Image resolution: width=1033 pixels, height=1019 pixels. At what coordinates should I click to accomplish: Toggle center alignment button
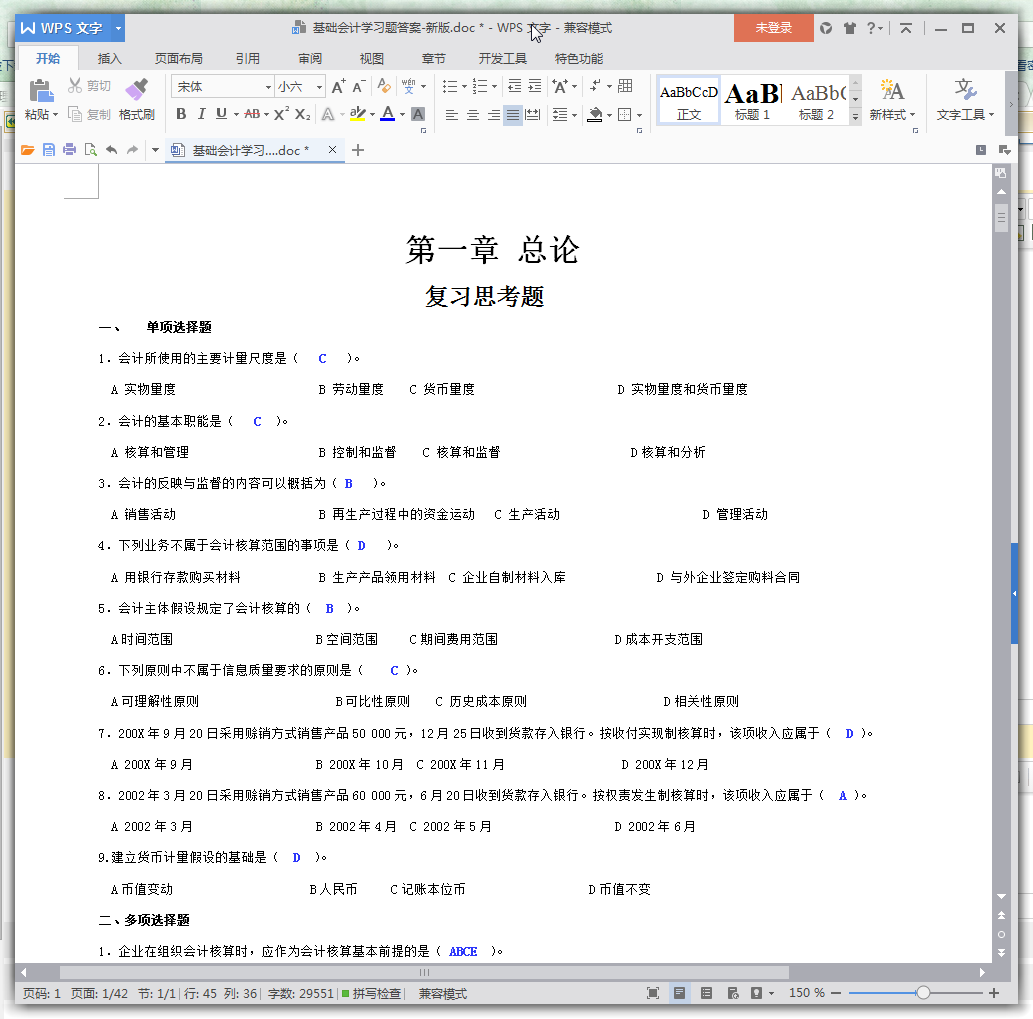pos(473,115)
